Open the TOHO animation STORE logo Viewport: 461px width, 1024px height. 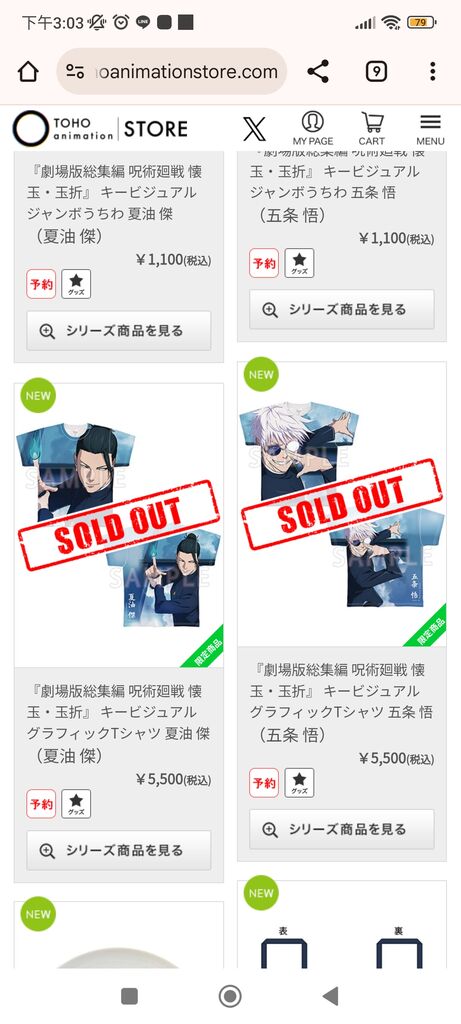click(100, 129)
